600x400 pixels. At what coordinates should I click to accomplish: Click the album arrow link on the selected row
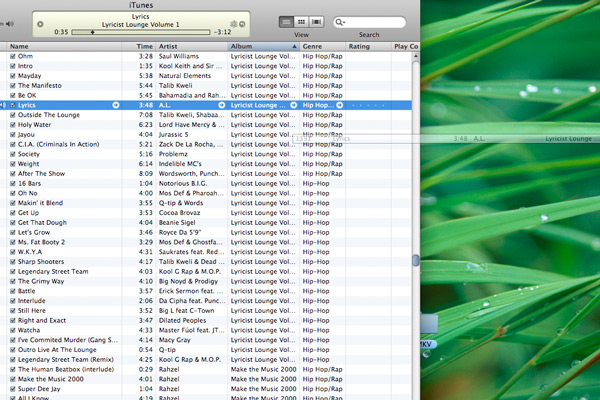pyautogui.click(x=293, y=105)
